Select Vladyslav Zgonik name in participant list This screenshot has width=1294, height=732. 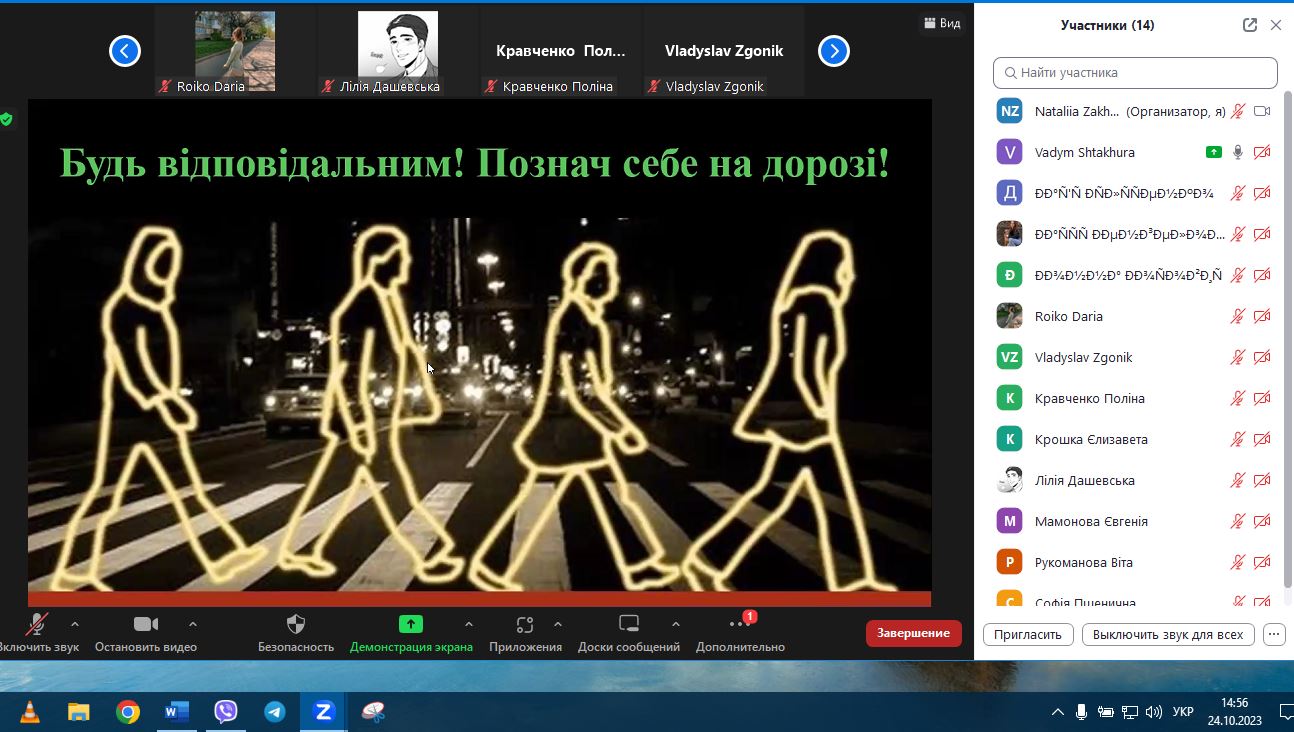tap(1084, 358)
